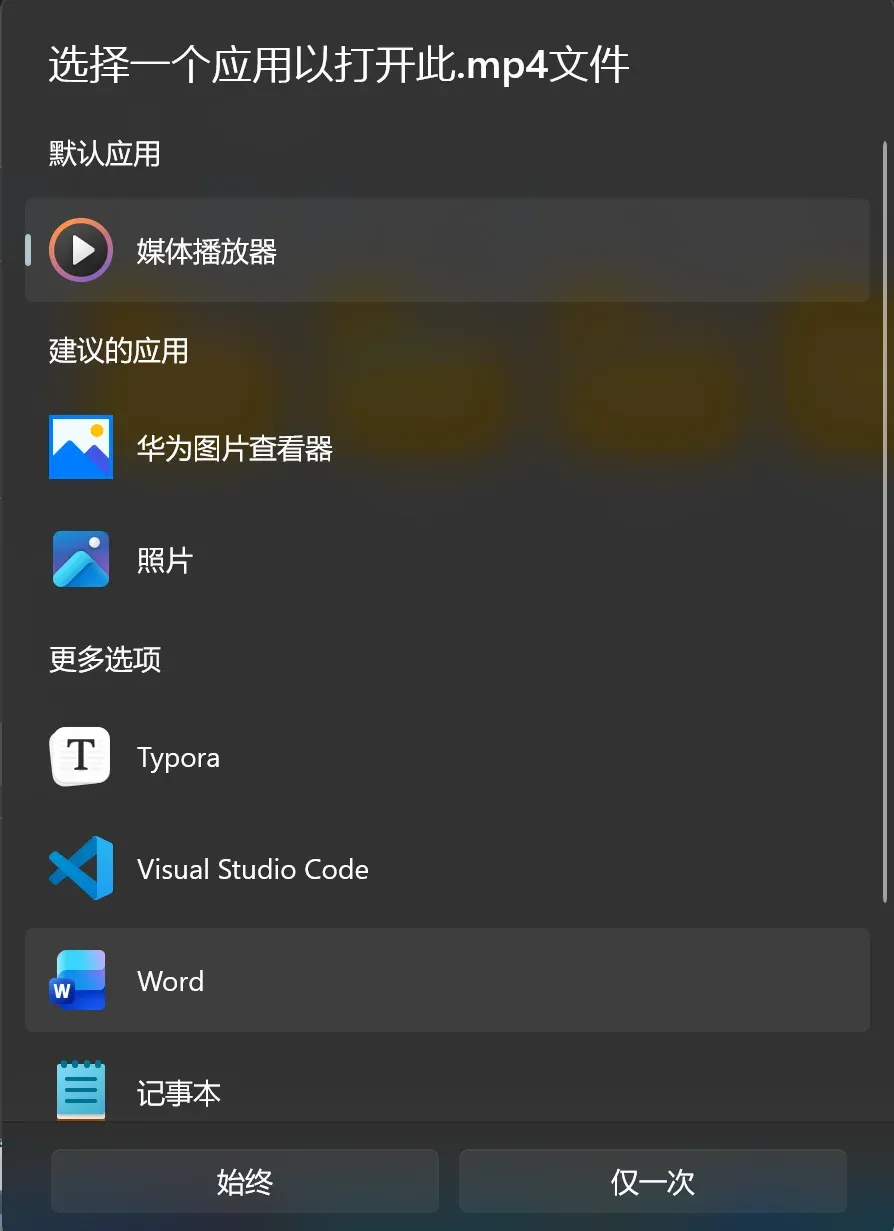Choose 照片 text label
Screen dimensions: 894x1231
tap(164, 560)
